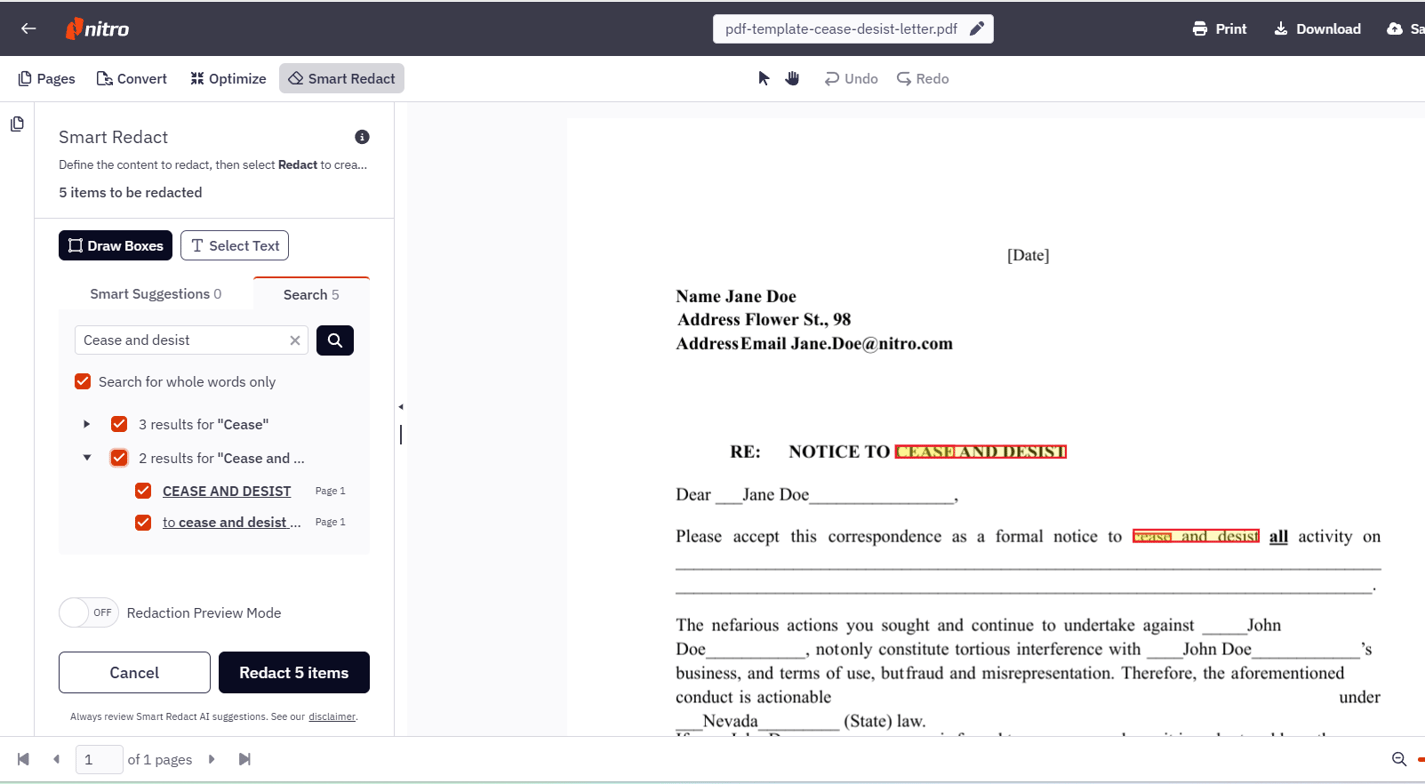Viewport: 1425px width, 784px height.
Task: Collapse the side panel with arrow handle
Action: pos(401,407)
